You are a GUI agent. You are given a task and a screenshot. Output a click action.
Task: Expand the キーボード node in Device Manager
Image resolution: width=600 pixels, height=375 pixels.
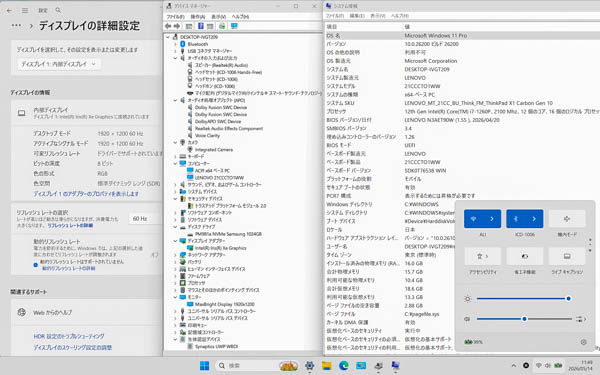pyautogui.click(x=175, y=157)
